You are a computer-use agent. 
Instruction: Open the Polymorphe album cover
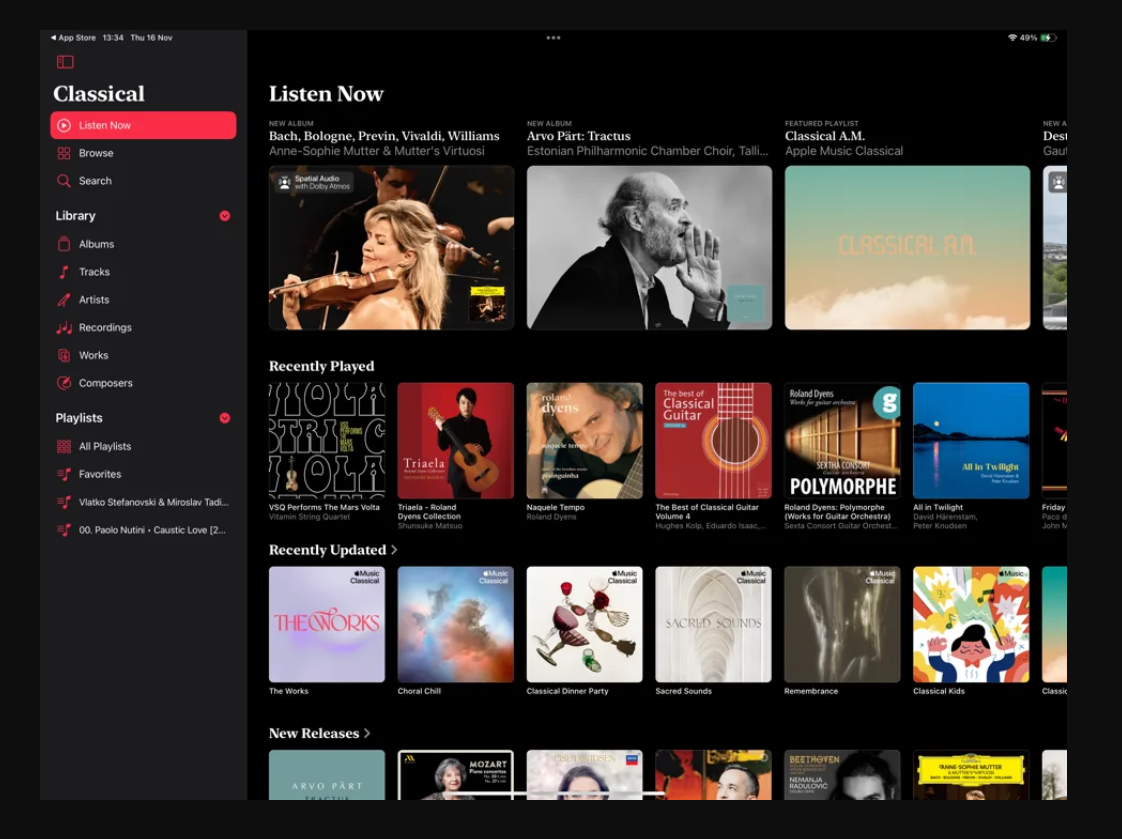coord(842,441)
